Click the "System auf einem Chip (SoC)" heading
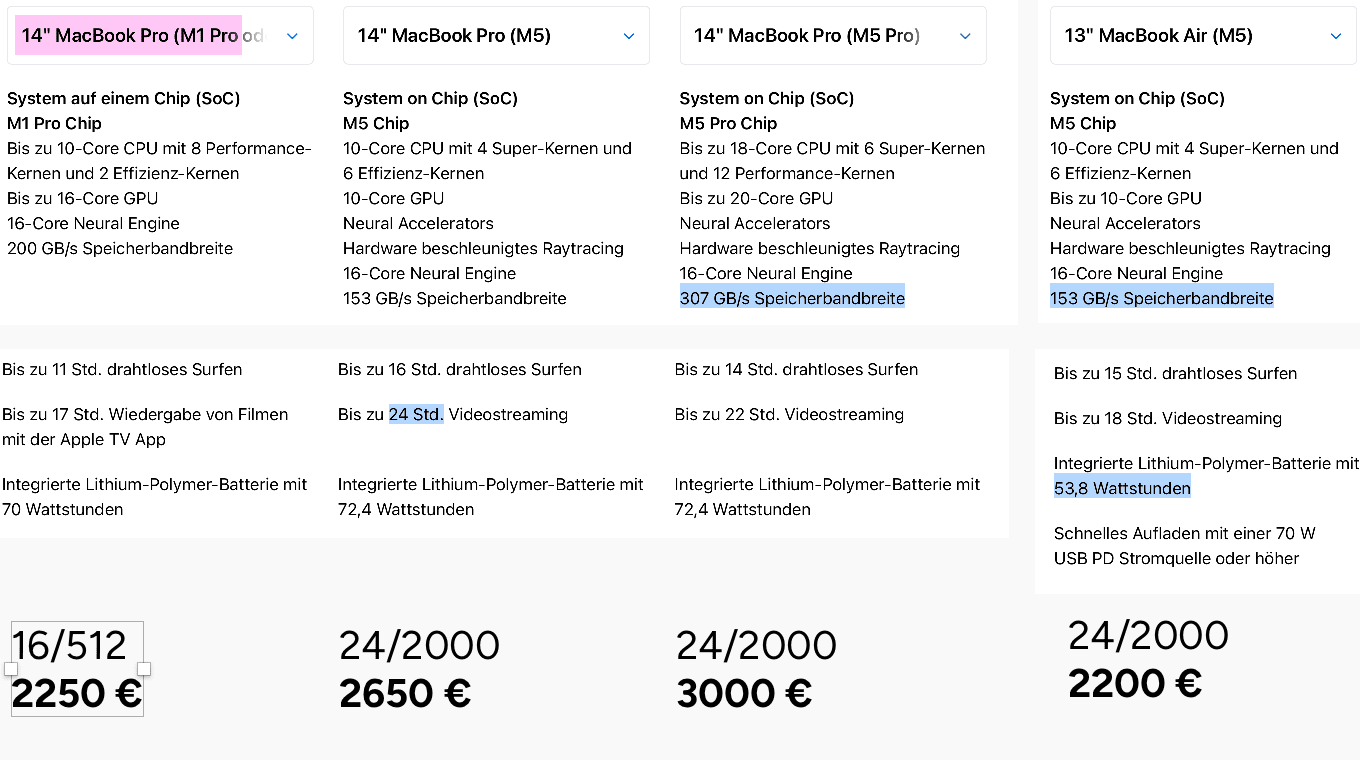The image size is (1360, 760). (123, 98)
